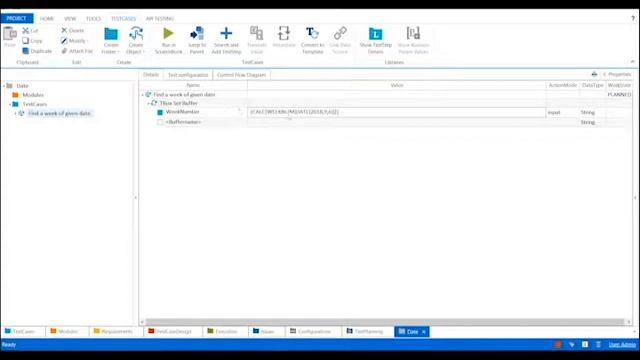Click the Create Folder icon
Image resolution: width=640 pixels, height=360 pixels.
click(x=111, y=34)
